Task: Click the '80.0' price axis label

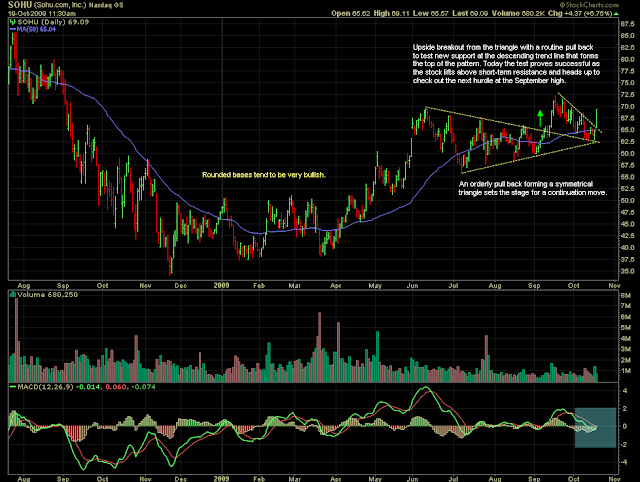Action: point(627,59)
